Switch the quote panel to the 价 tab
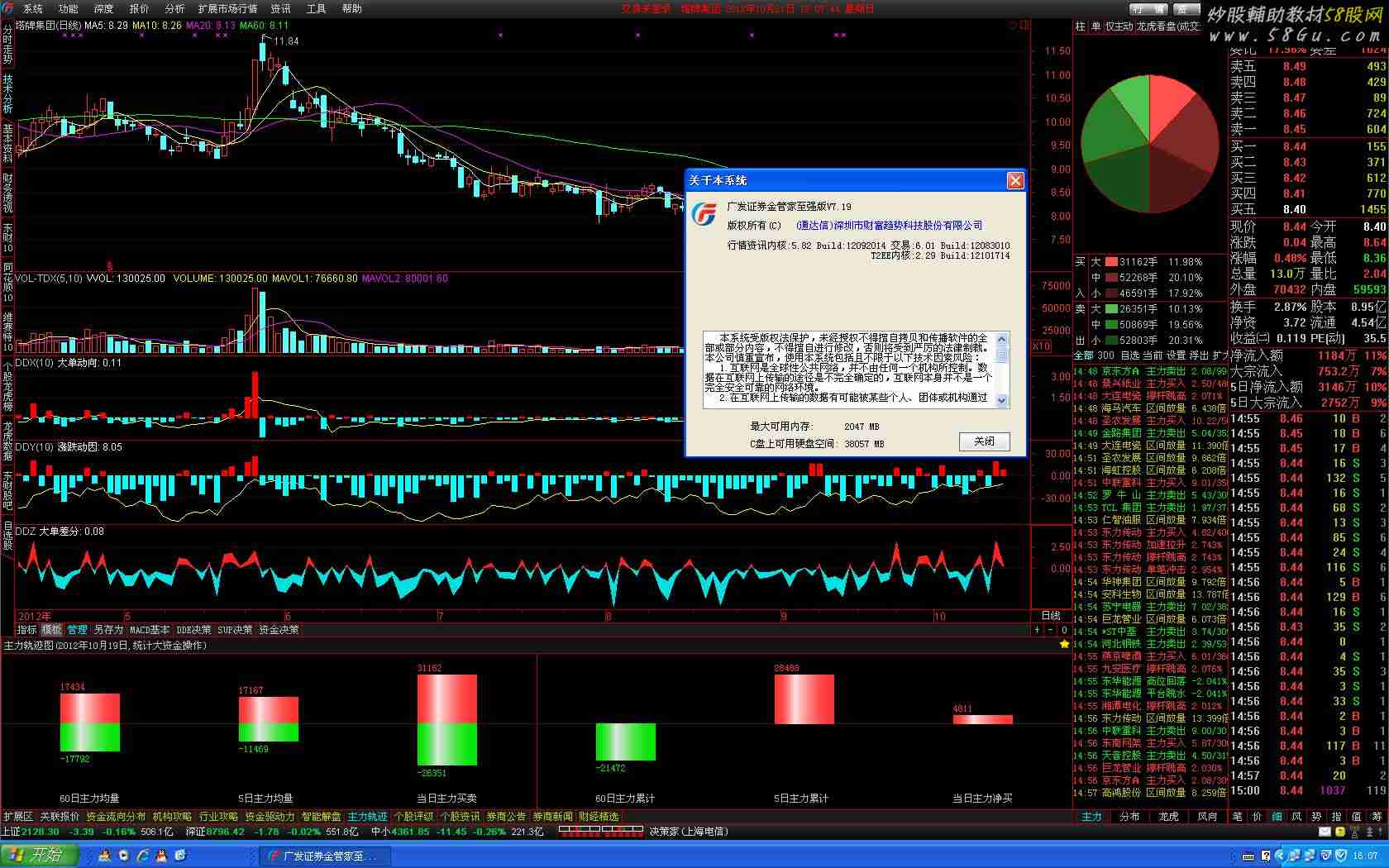The width and height of the screenshot is (1389, 868). tap(1258, 817)
